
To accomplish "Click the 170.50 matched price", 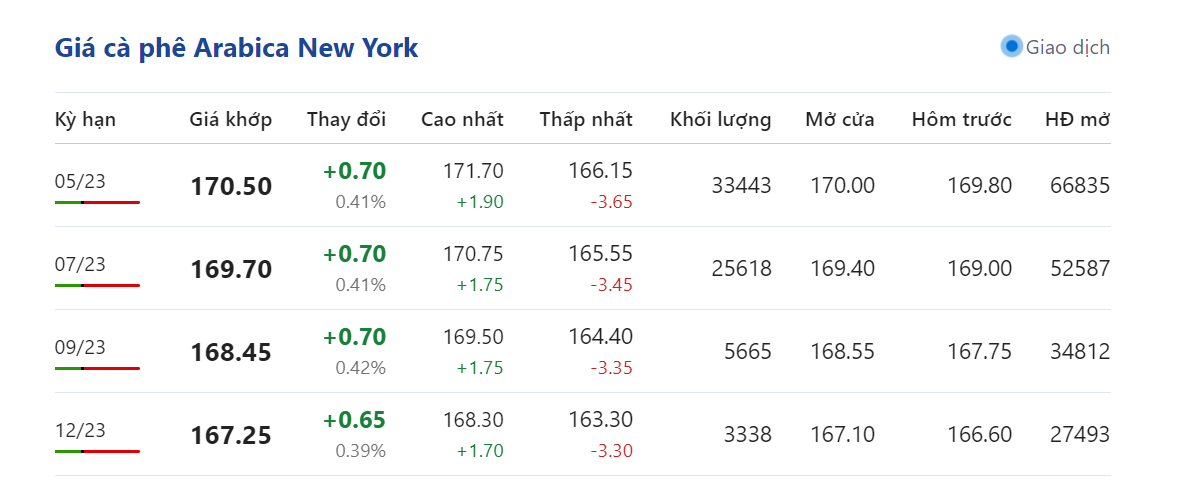I will click(x=231, y=187).
